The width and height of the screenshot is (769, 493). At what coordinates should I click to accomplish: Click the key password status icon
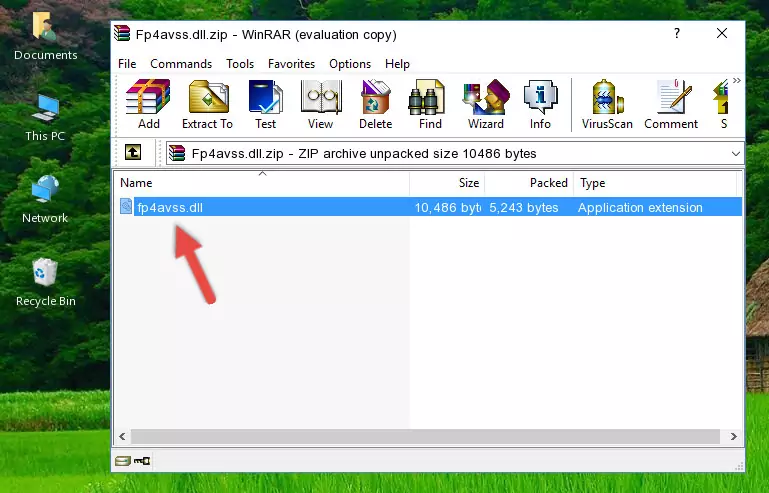[142, 461]
